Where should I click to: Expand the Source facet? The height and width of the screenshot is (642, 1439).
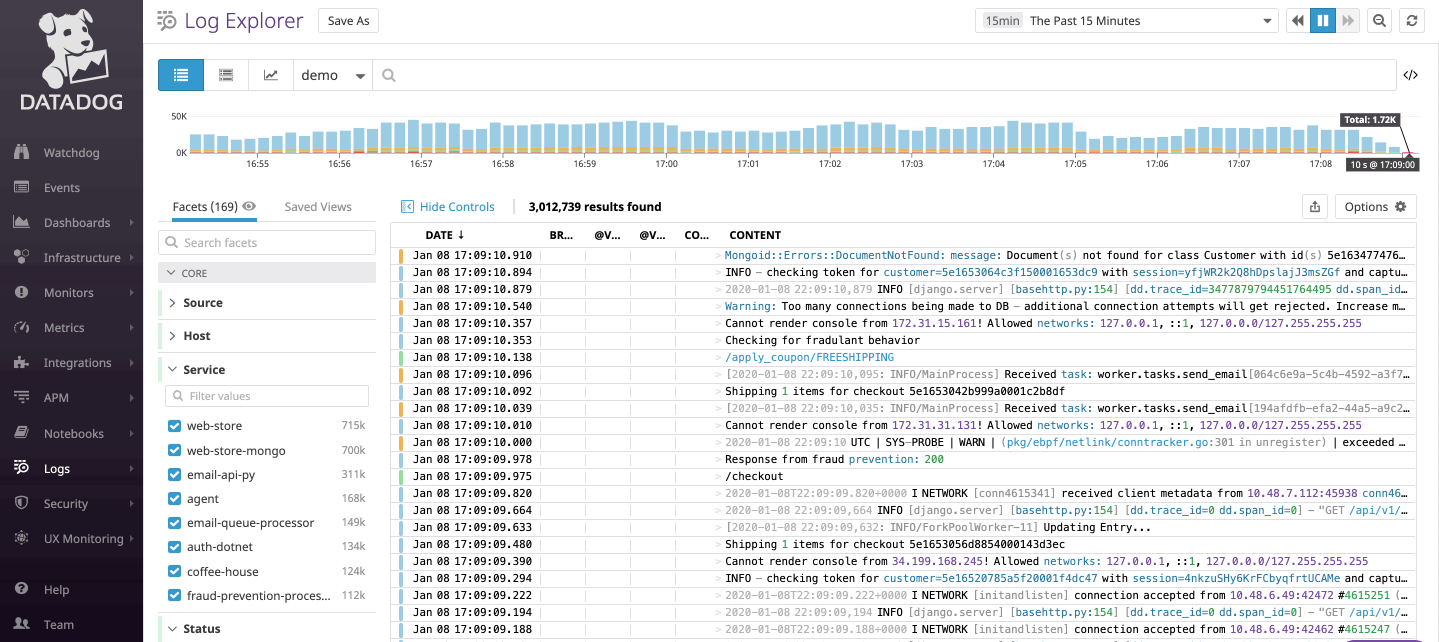coord(203,303)
